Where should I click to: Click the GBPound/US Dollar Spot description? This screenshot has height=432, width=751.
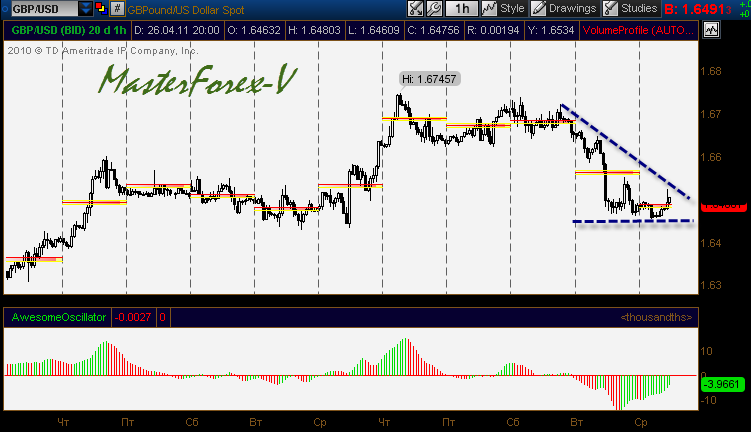[x=186, y=10]
